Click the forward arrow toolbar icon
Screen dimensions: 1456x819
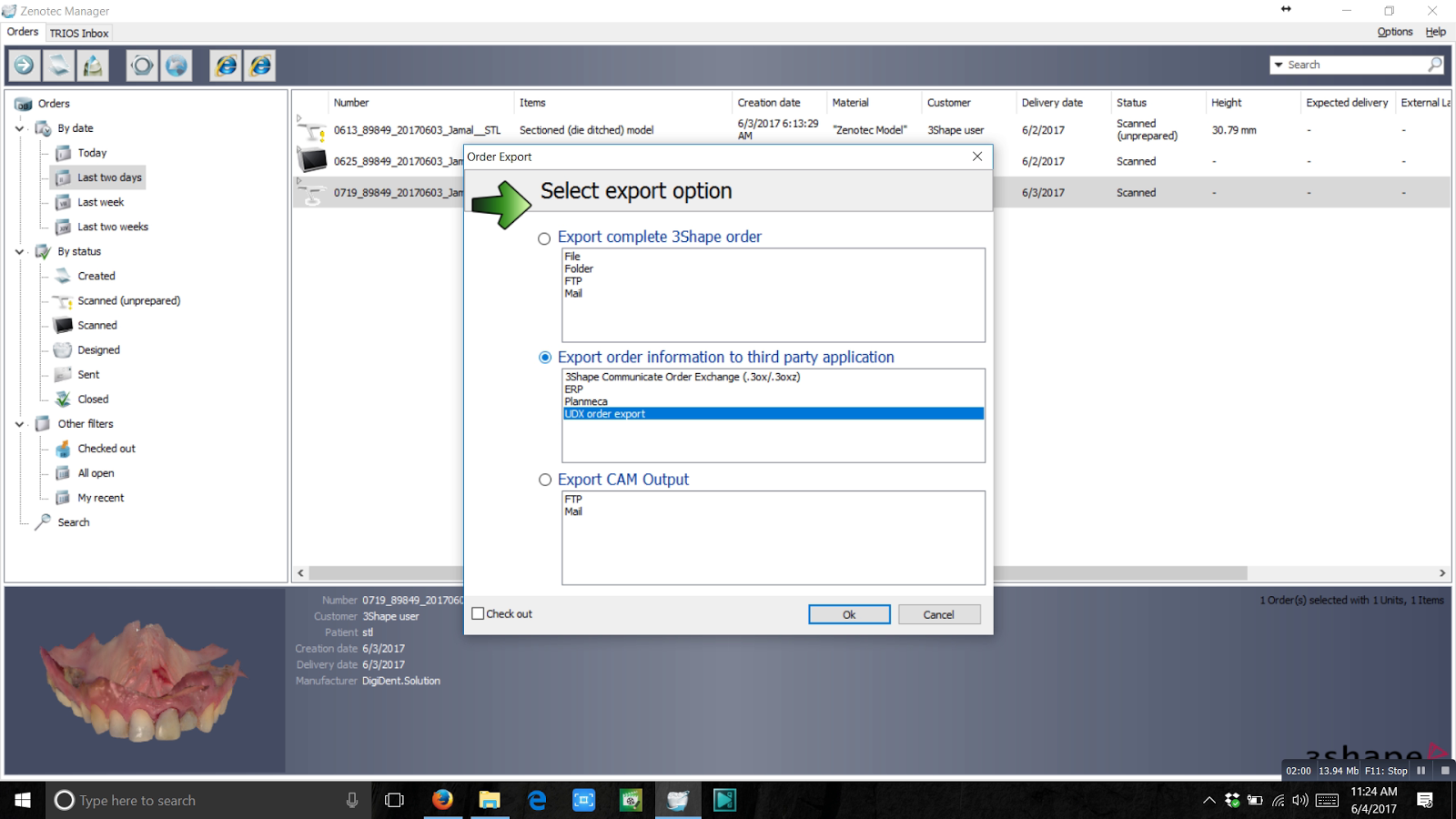tap(24, 65)
